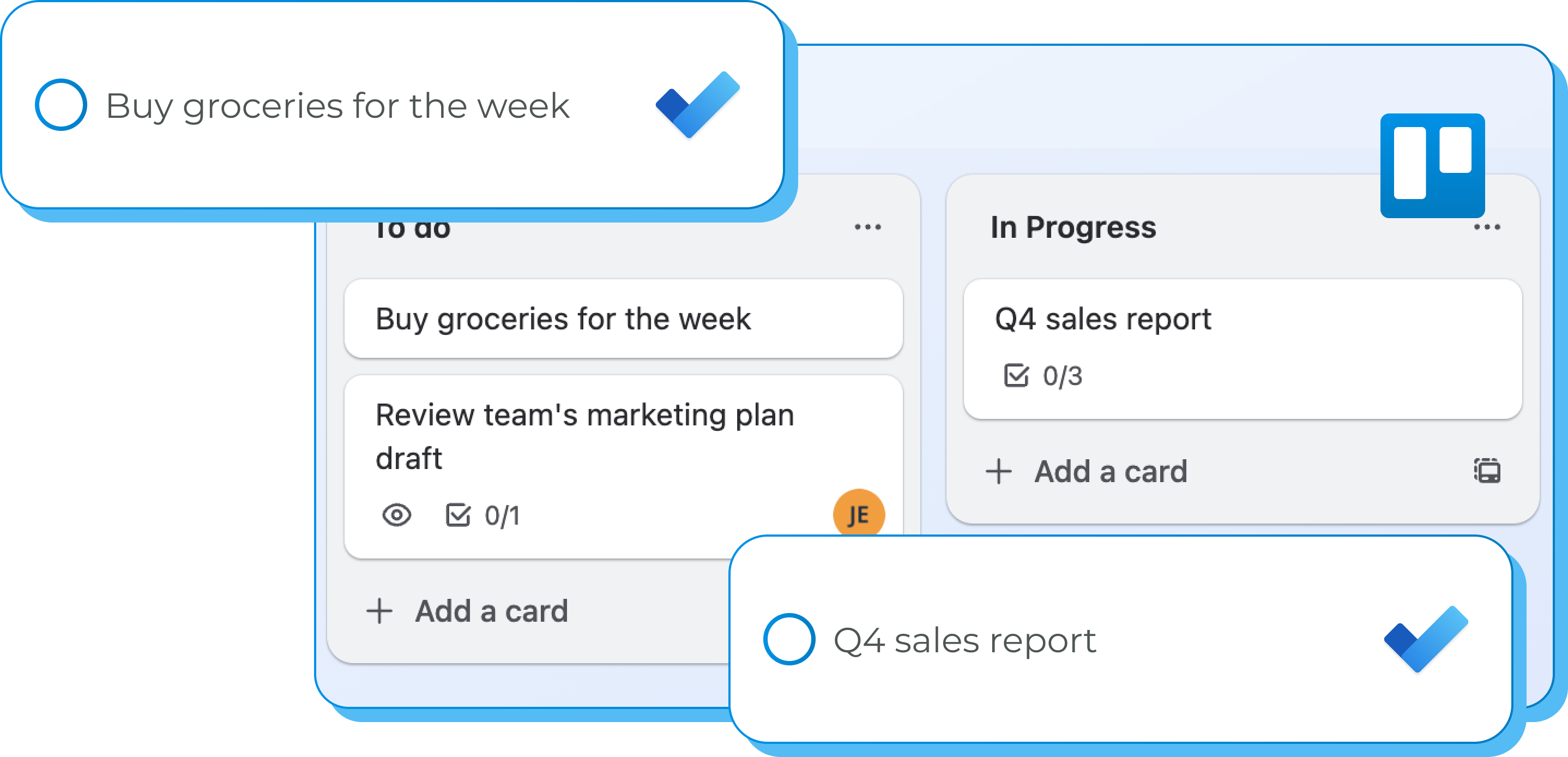This screenshot has height=757, width=1568.
Task: Click the checklist 0/3 badge on the Q4 sales report card
Action: [1042, 376]
